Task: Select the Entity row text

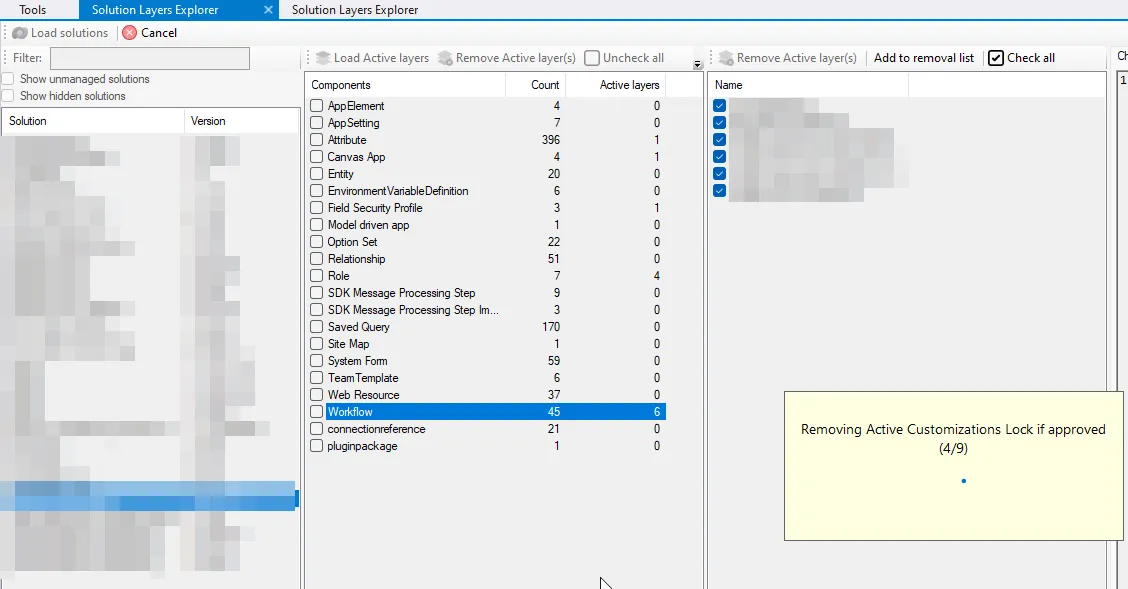Action: [x=340, y=174]
